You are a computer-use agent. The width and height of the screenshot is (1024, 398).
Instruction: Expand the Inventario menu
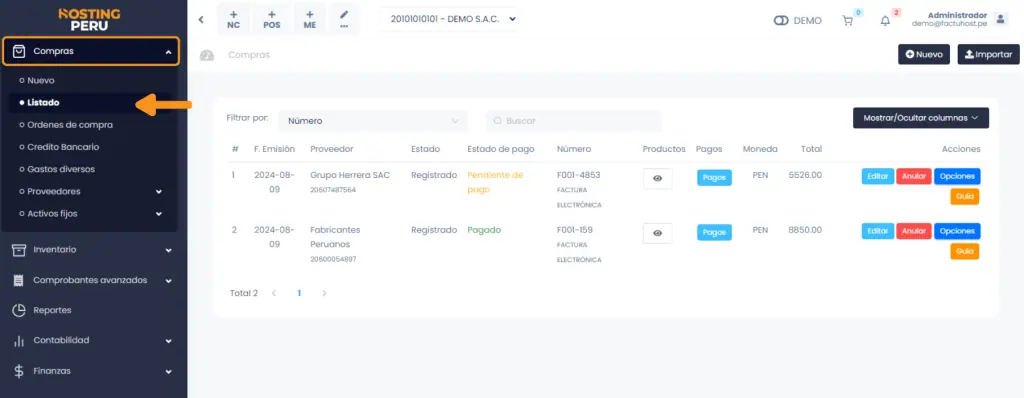(x=168, y=250)
